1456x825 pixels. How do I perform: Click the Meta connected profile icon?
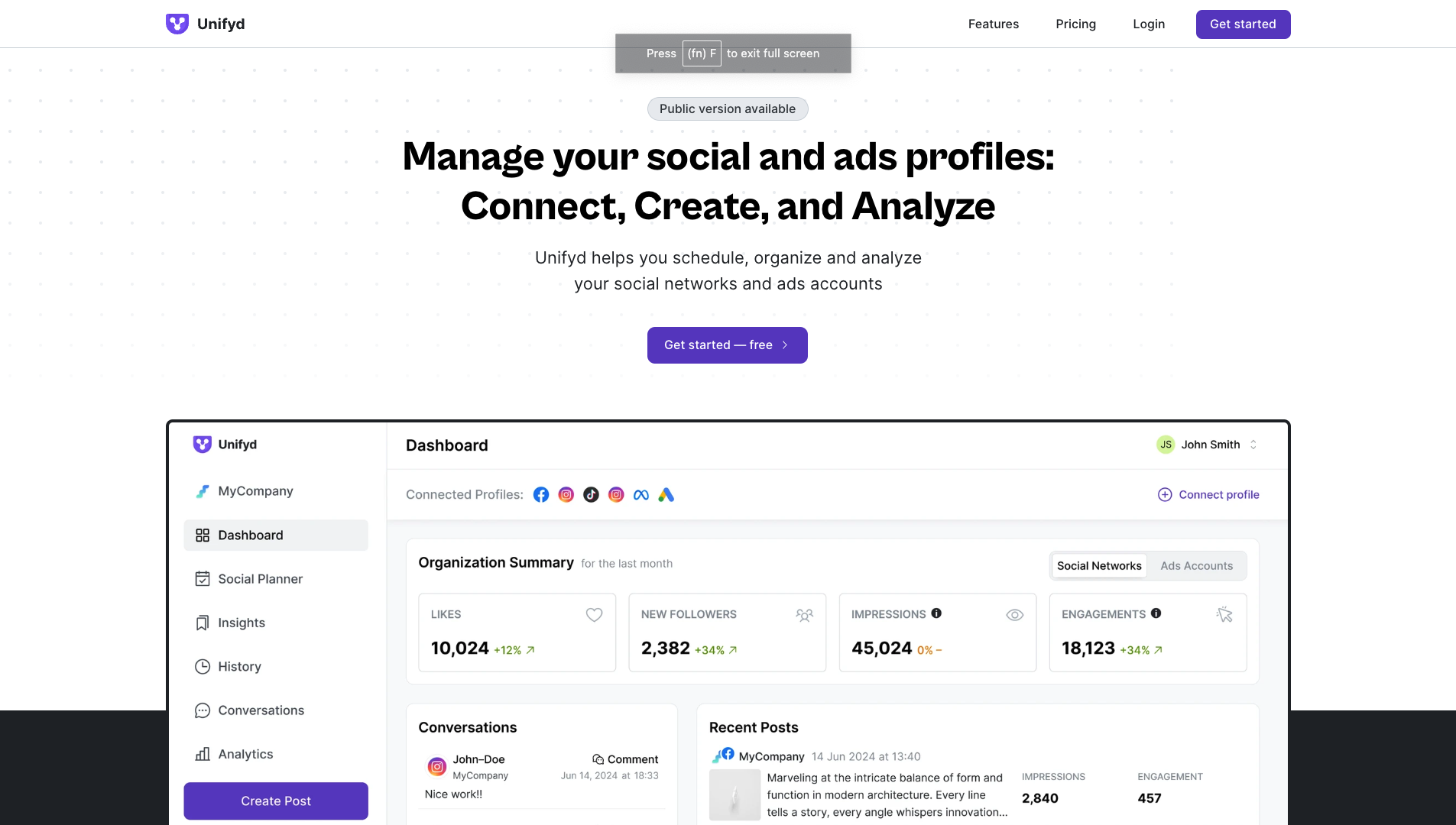click(x=641, y=495)
